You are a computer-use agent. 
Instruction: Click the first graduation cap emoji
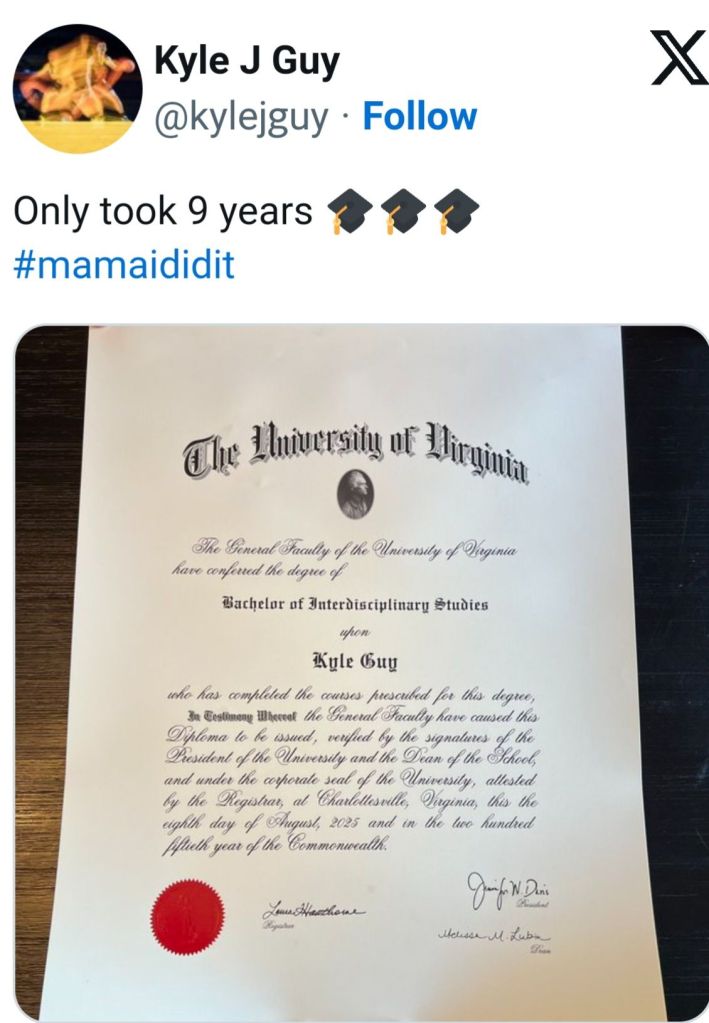click(x=349, y=210)
